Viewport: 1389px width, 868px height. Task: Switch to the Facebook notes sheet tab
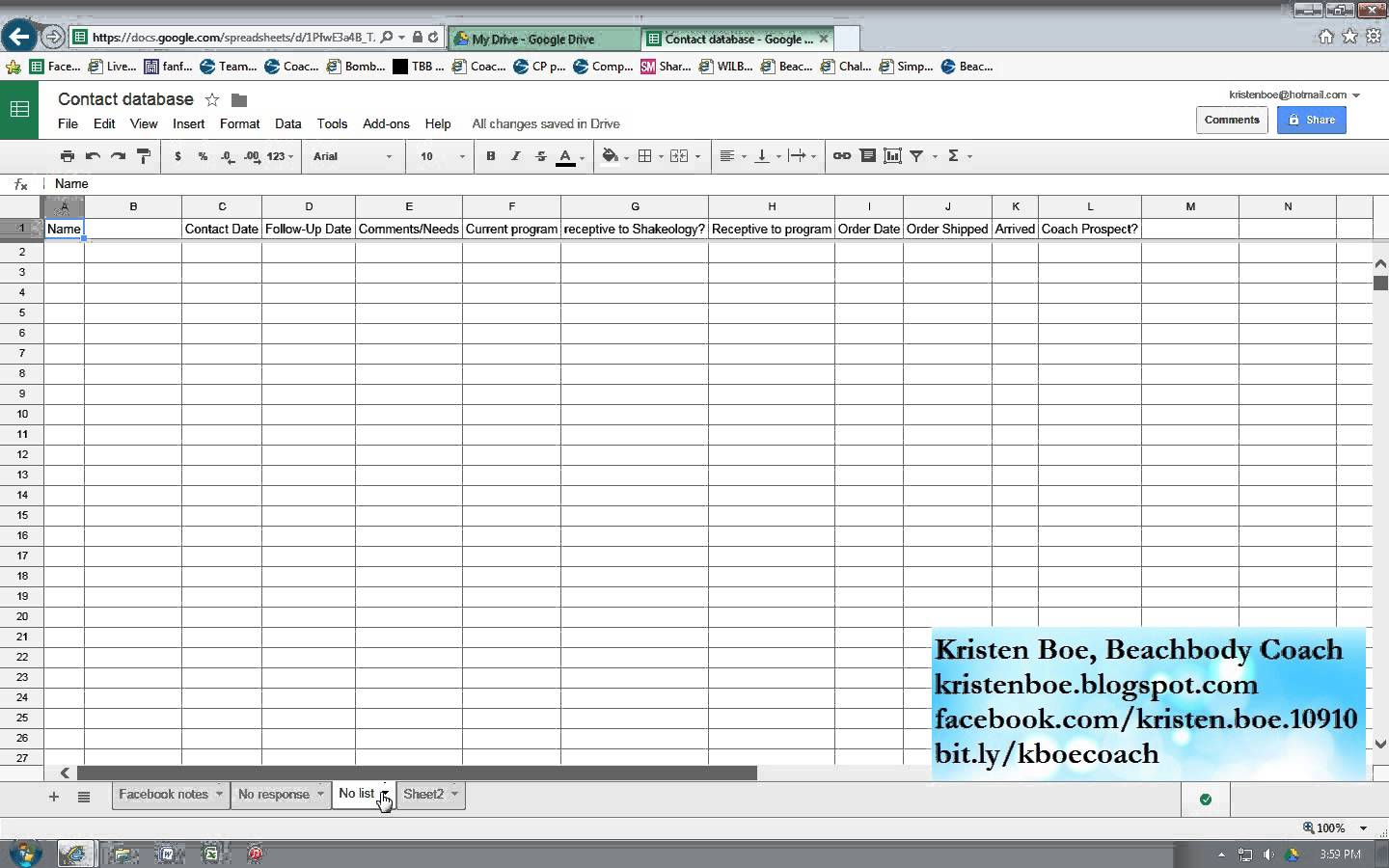[x=163, y=794]
